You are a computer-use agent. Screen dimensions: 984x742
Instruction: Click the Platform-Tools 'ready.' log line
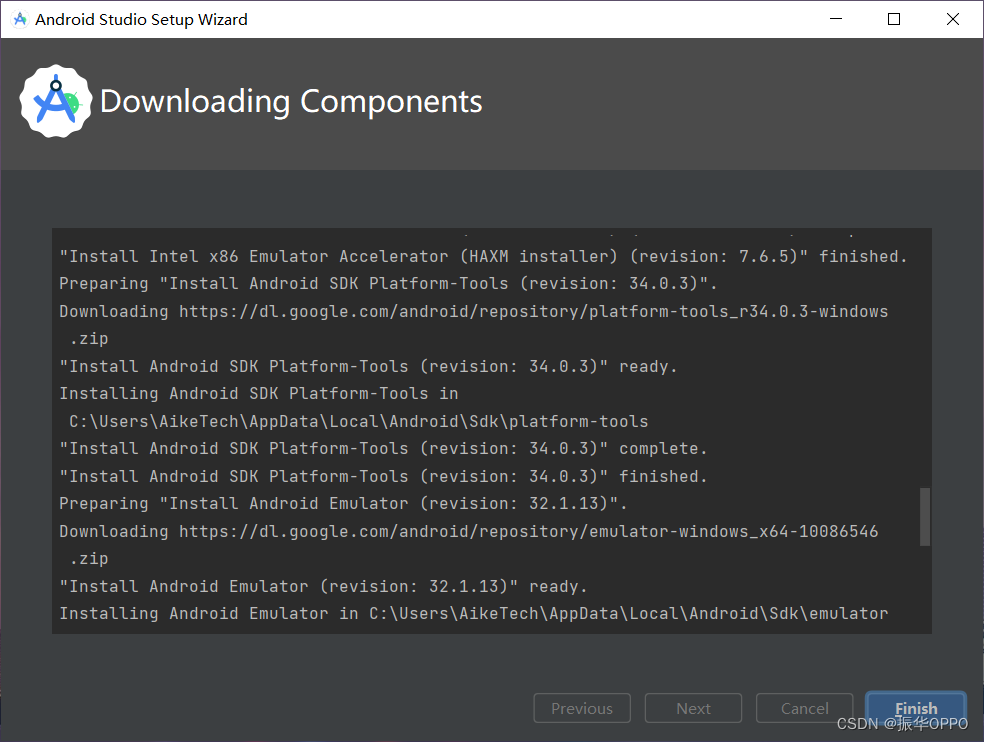pos(368,366)
